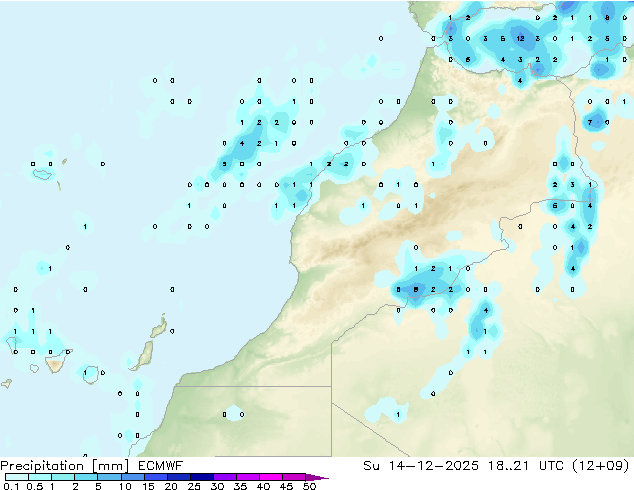
Task: Click the ECMWF model label
Action: pos(161,466)
